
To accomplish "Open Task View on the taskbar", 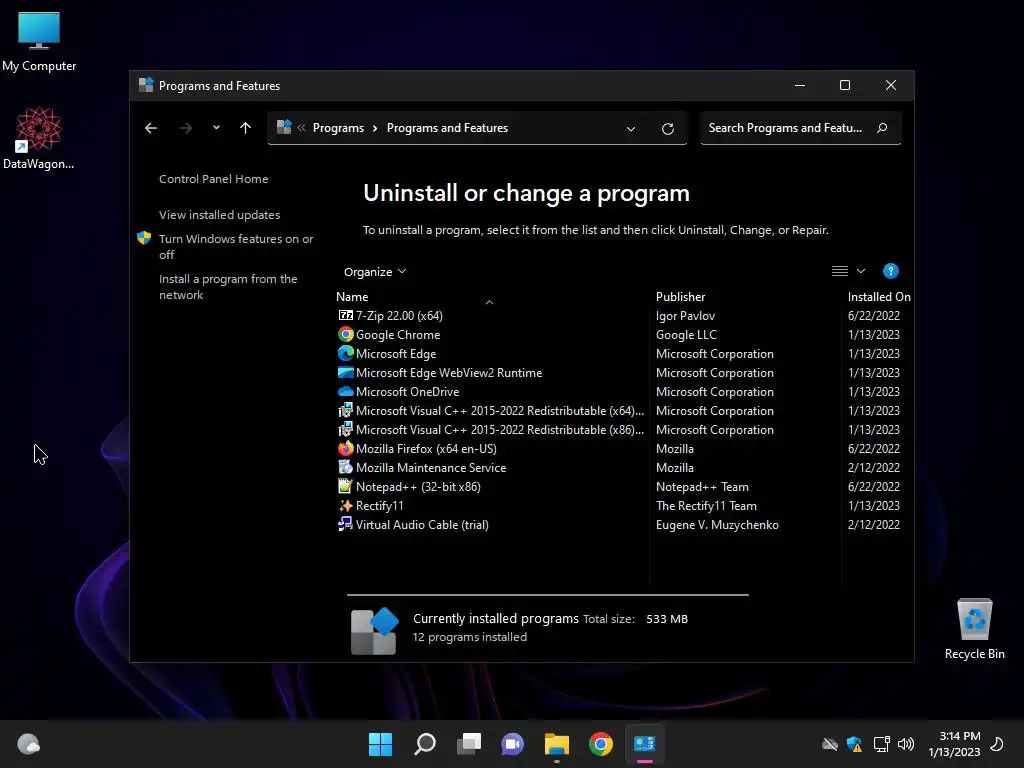I will [469, 744].
